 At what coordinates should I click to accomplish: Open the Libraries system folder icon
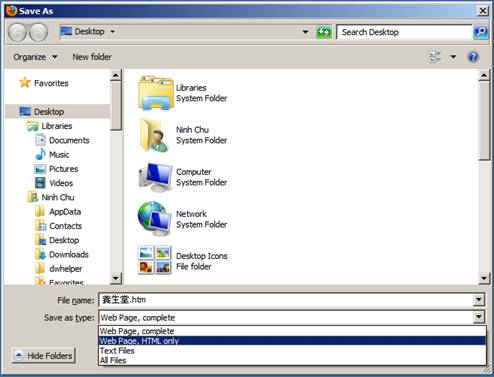point(156,93)
